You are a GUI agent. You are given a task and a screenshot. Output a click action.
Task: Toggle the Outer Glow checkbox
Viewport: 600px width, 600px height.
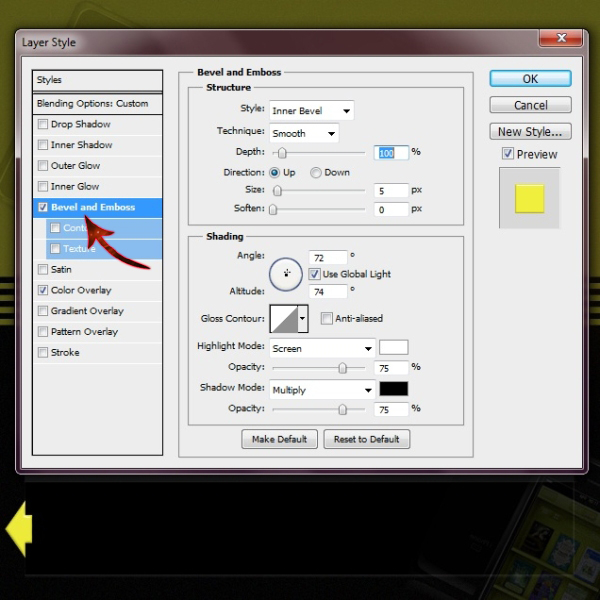tap(43, 166)
